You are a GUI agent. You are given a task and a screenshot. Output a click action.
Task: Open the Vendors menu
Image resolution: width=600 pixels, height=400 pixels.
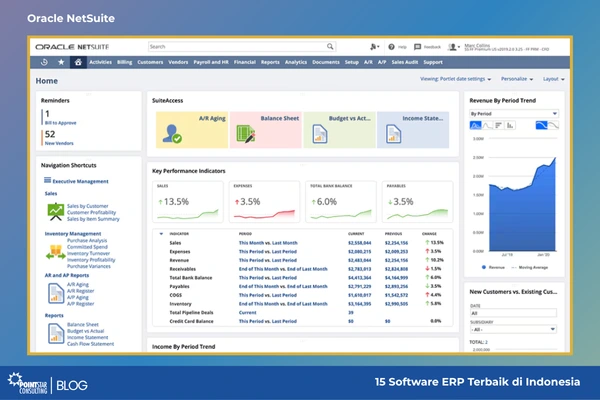point(178,62)
